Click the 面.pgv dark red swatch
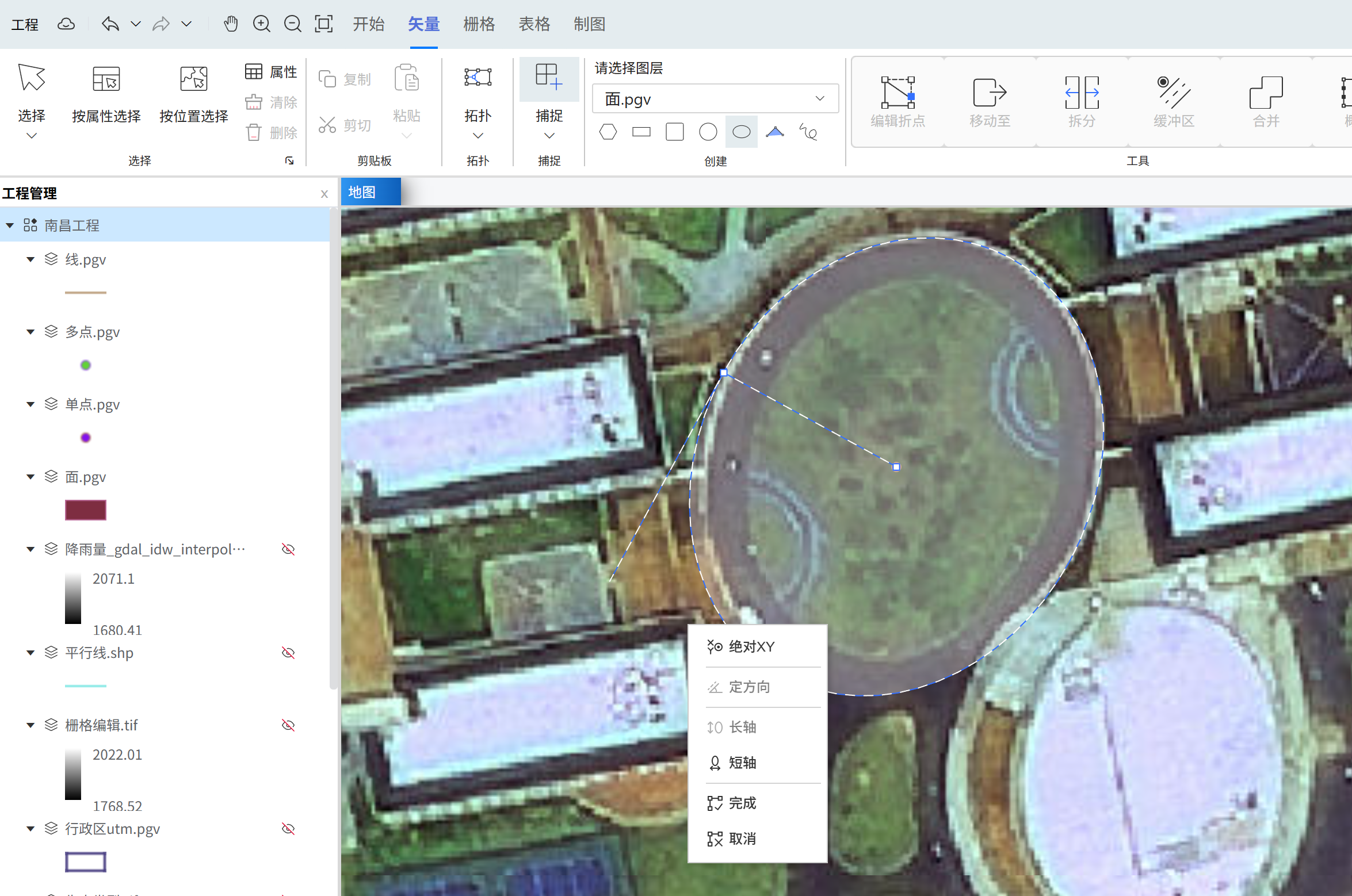The height and width of the screenshot is (896, 1352). pos(85,510)
